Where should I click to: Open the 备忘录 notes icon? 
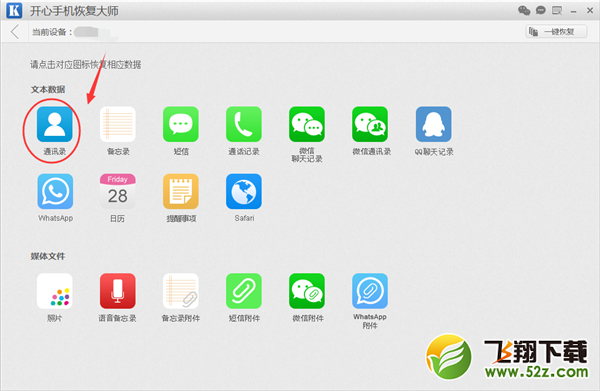click(118, 124)
